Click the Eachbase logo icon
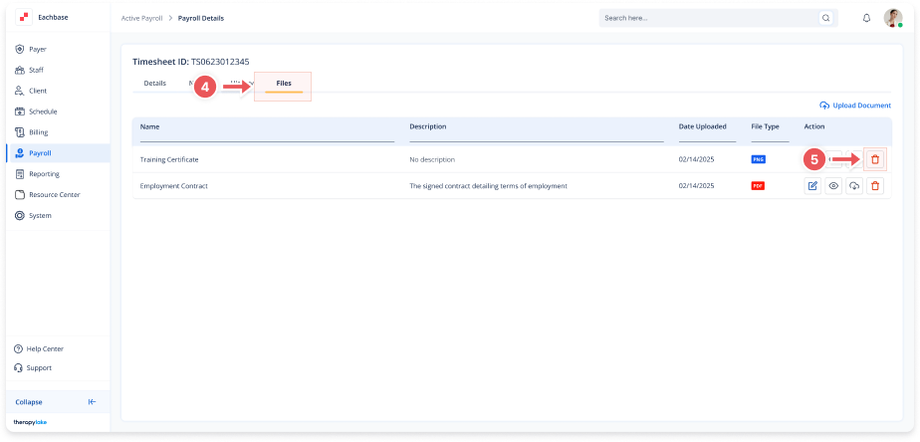920x442 pixels. point(24,18)
